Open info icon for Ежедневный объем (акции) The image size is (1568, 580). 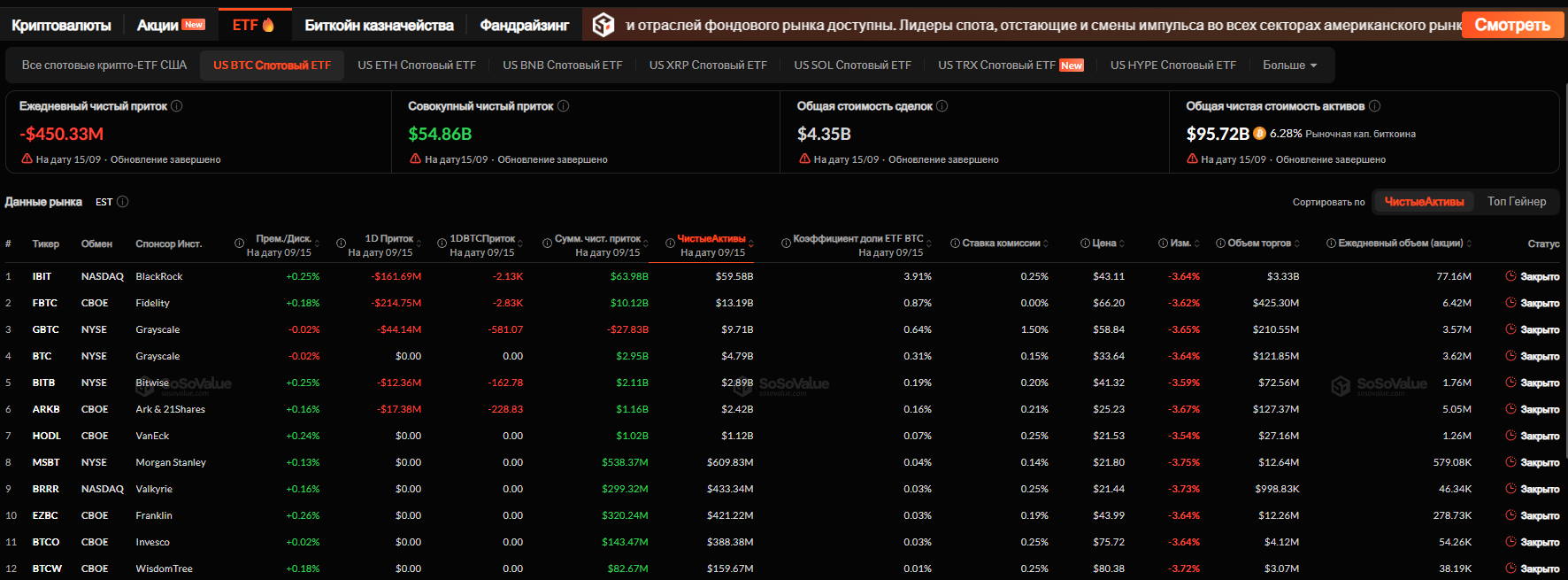point(1332,244)
